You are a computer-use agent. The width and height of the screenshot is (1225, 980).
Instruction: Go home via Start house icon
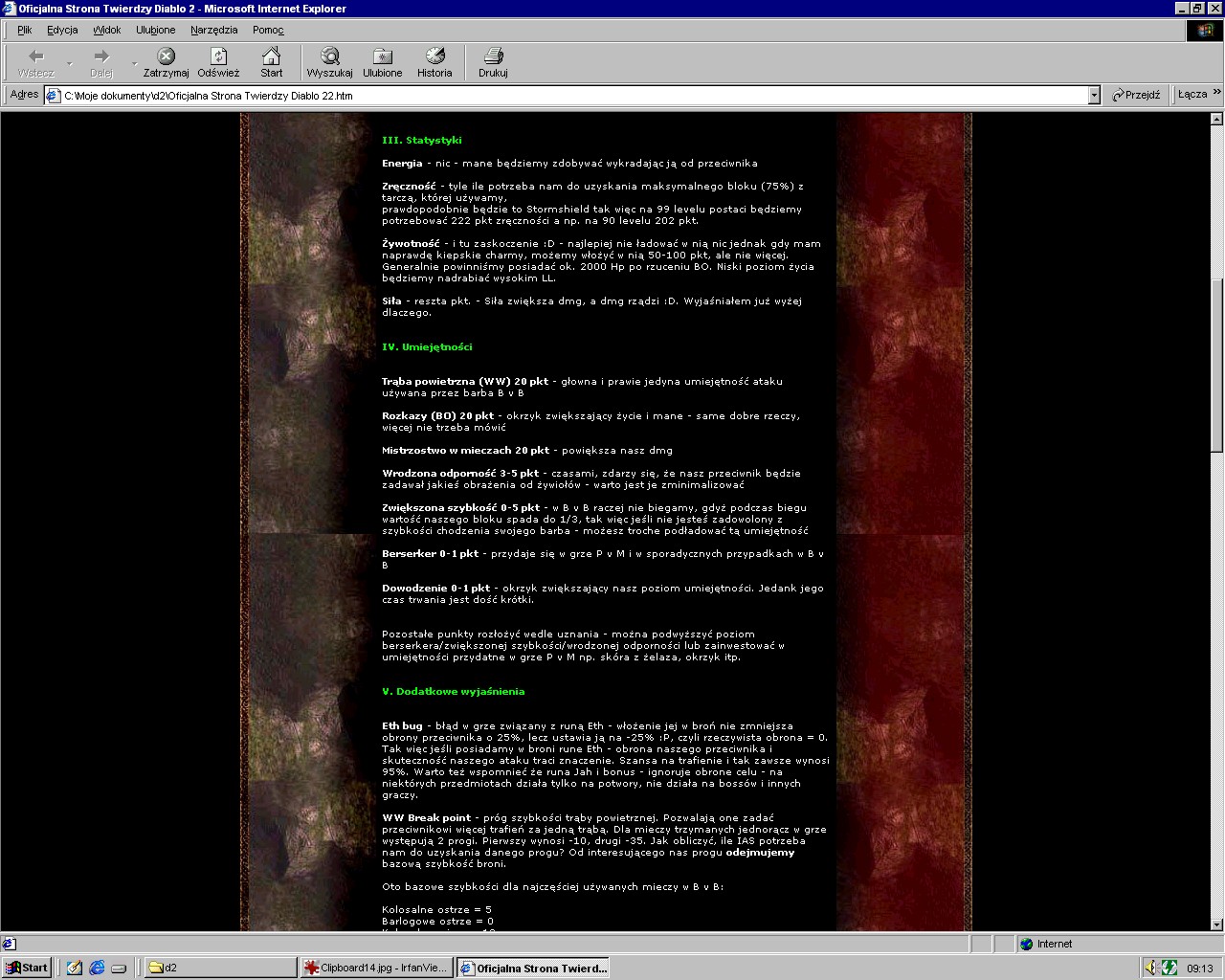(272, 56)
